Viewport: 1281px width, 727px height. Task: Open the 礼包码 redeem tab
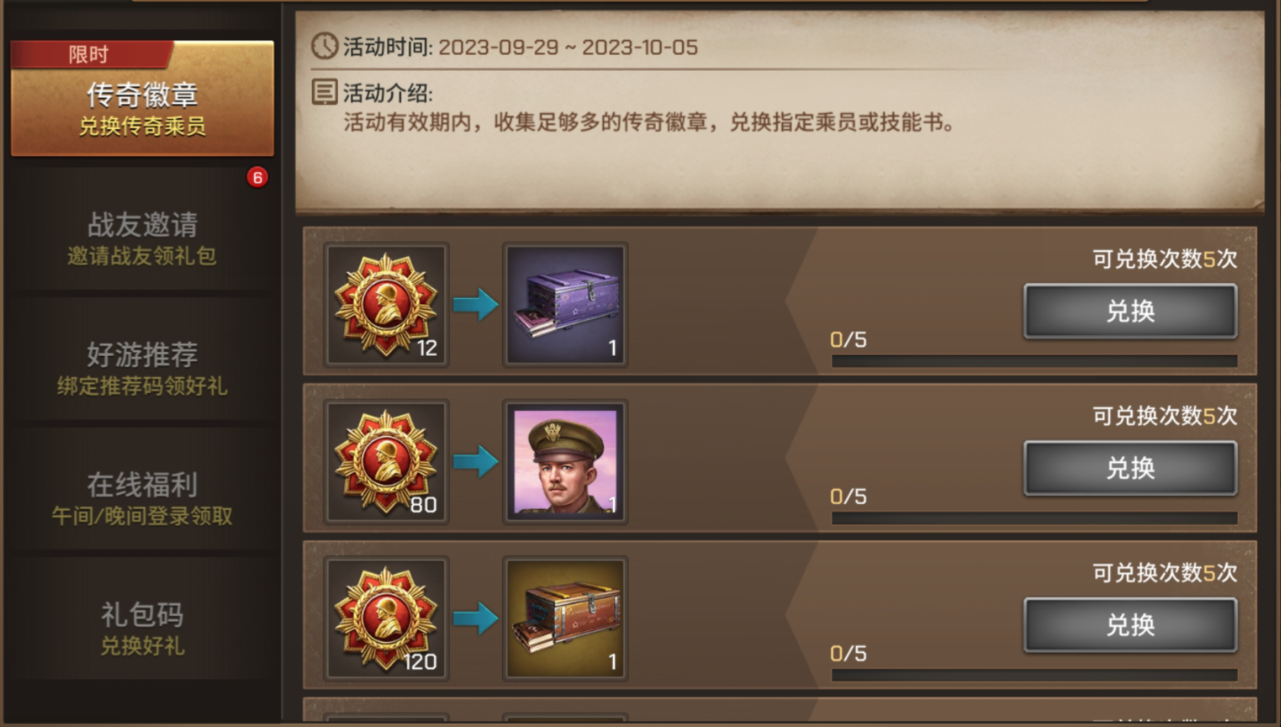pyautogui.click(x=142, y=628)
